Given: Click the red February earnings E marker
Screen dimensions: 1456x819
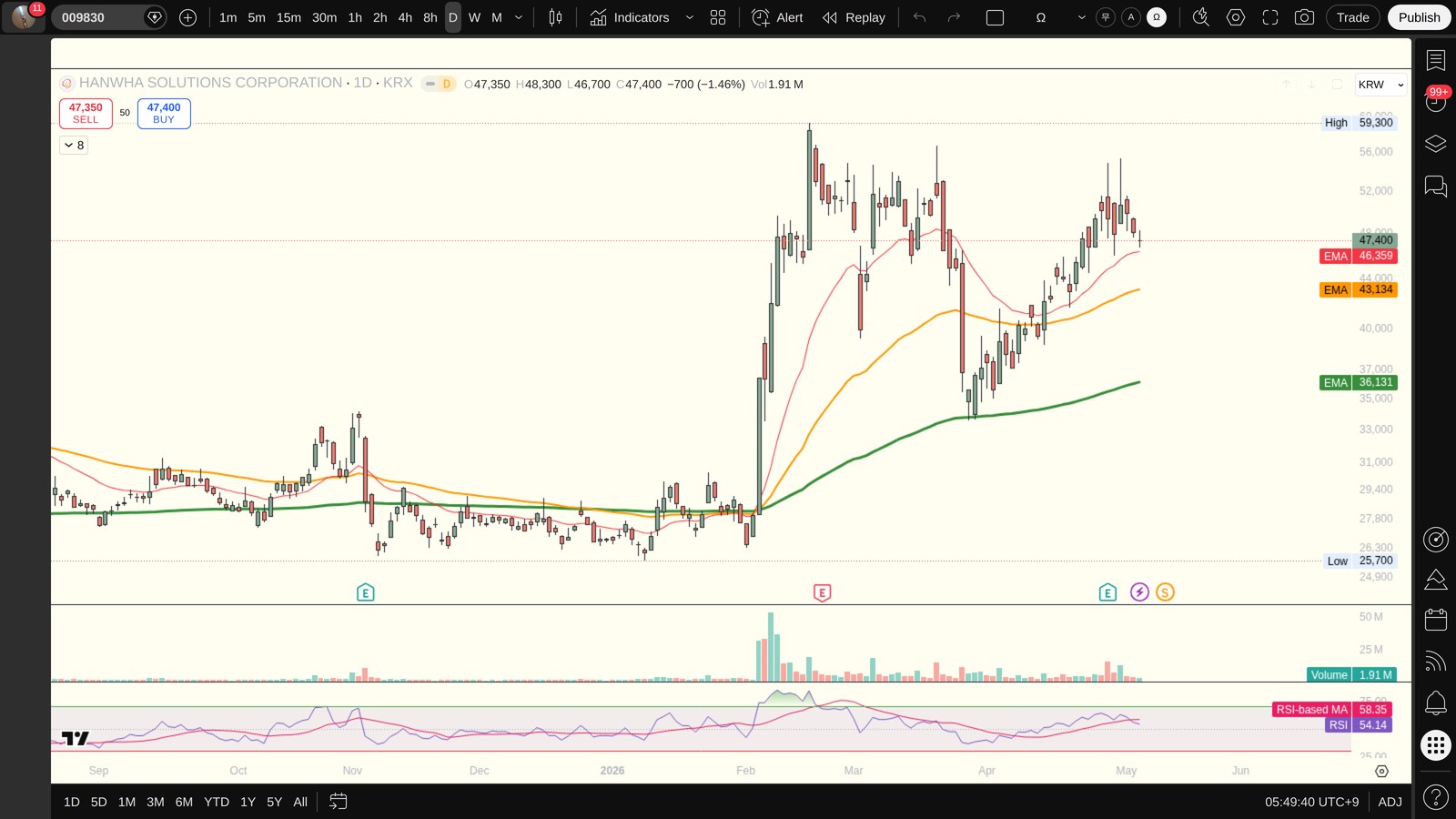Looking at the screenshot, I should pos(822,592).
